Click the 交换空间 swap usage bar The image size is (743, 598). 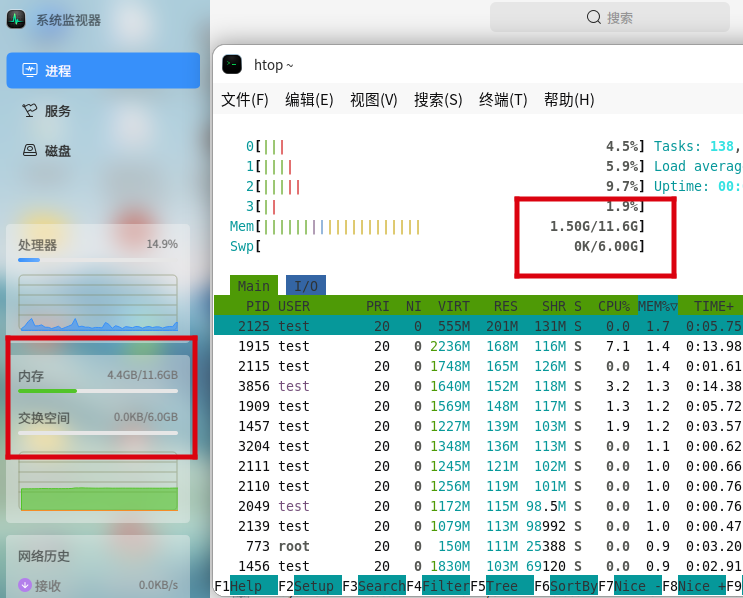tap(98, 433)
